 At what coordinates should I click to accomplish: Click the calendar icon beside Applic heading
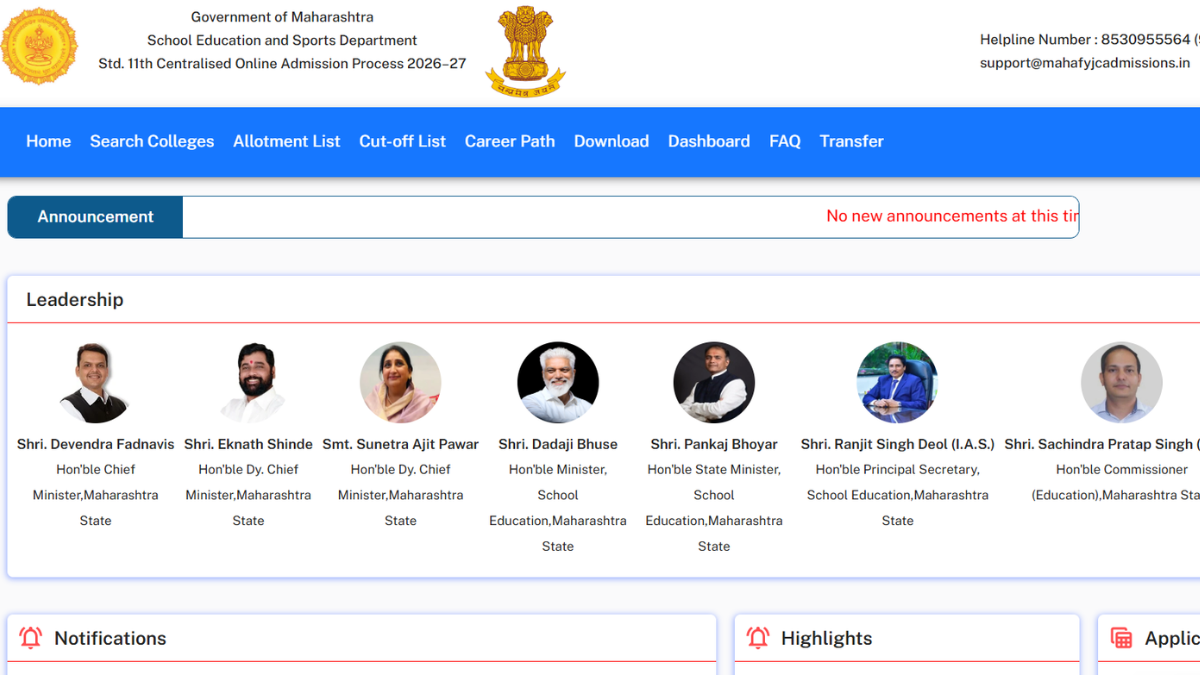tap(1122, 638)
